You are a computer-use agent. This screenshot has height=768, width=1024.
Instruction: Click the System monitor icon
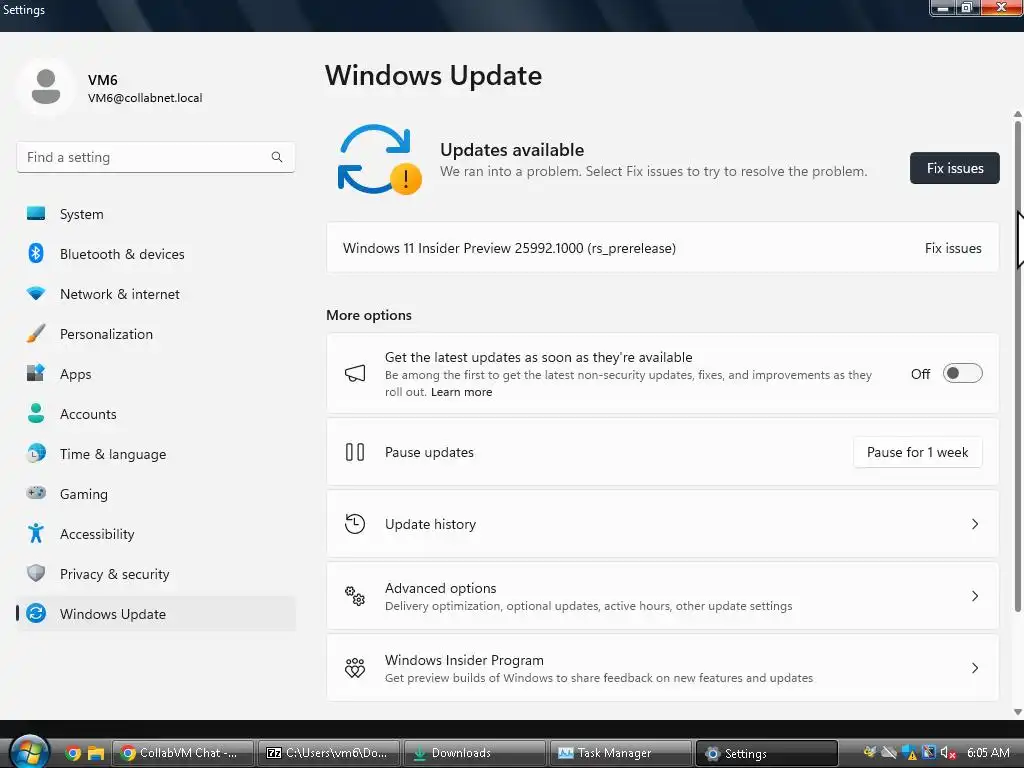click(36, 214)
